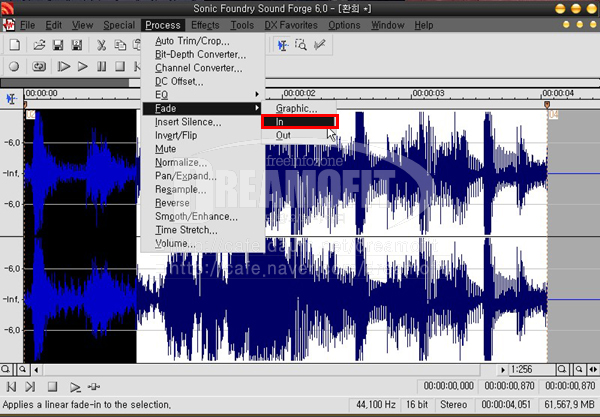
Task: Click Go to End button in data window
Action: point(30,387)
